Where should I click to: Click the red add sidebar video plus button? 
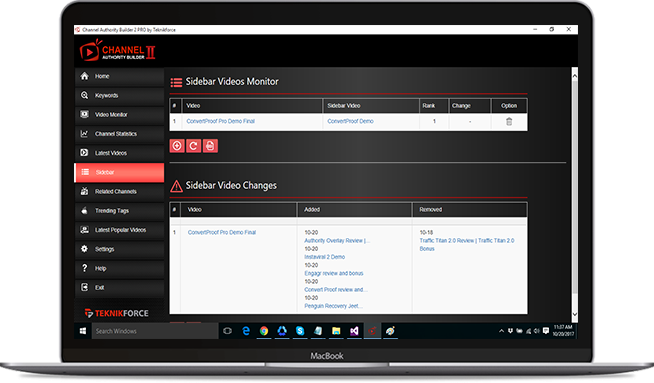click(177, 146)
